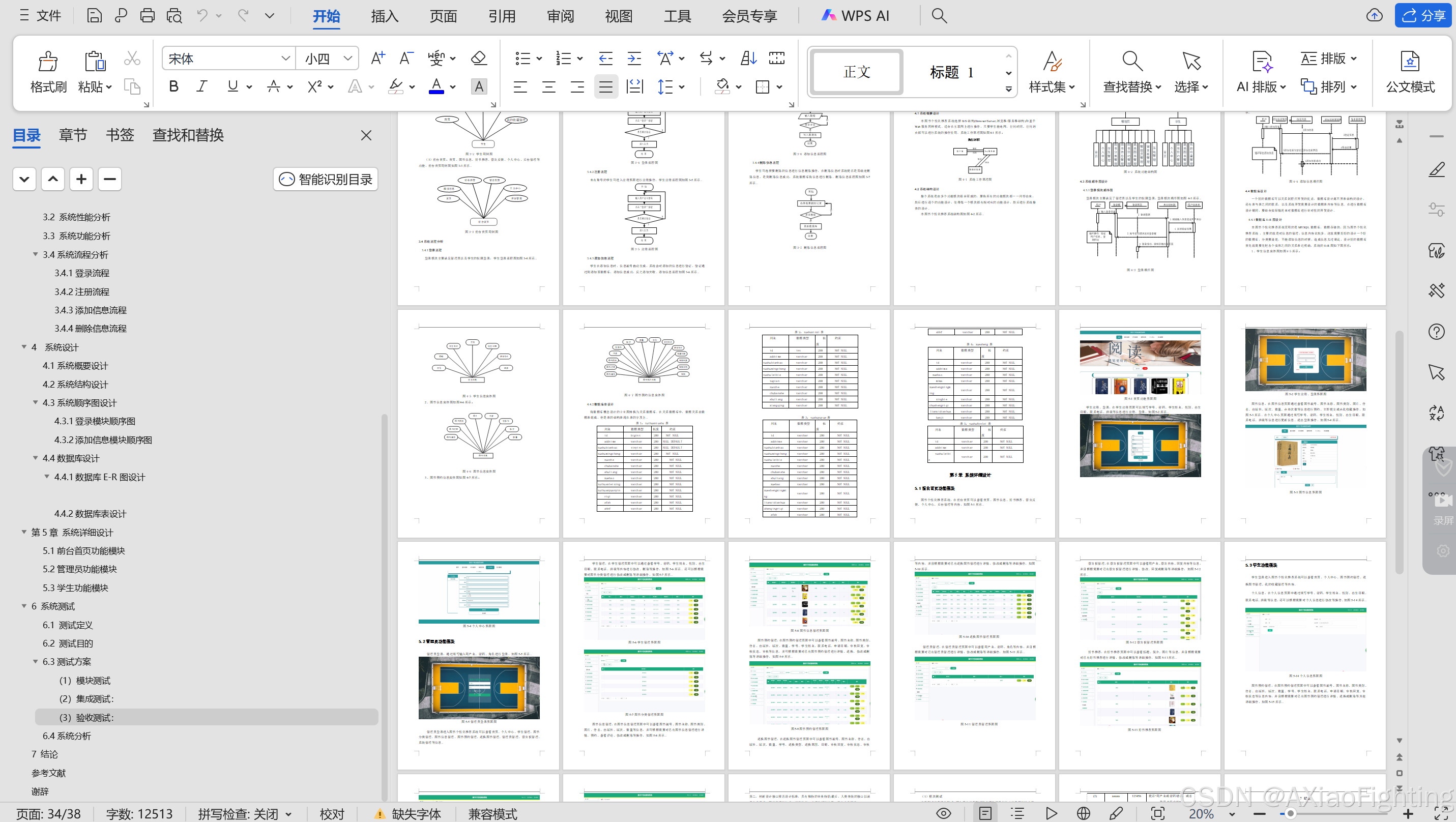Open the font name dropdown (宋体)
This screenshot has width=1456, height=822.
285,58
